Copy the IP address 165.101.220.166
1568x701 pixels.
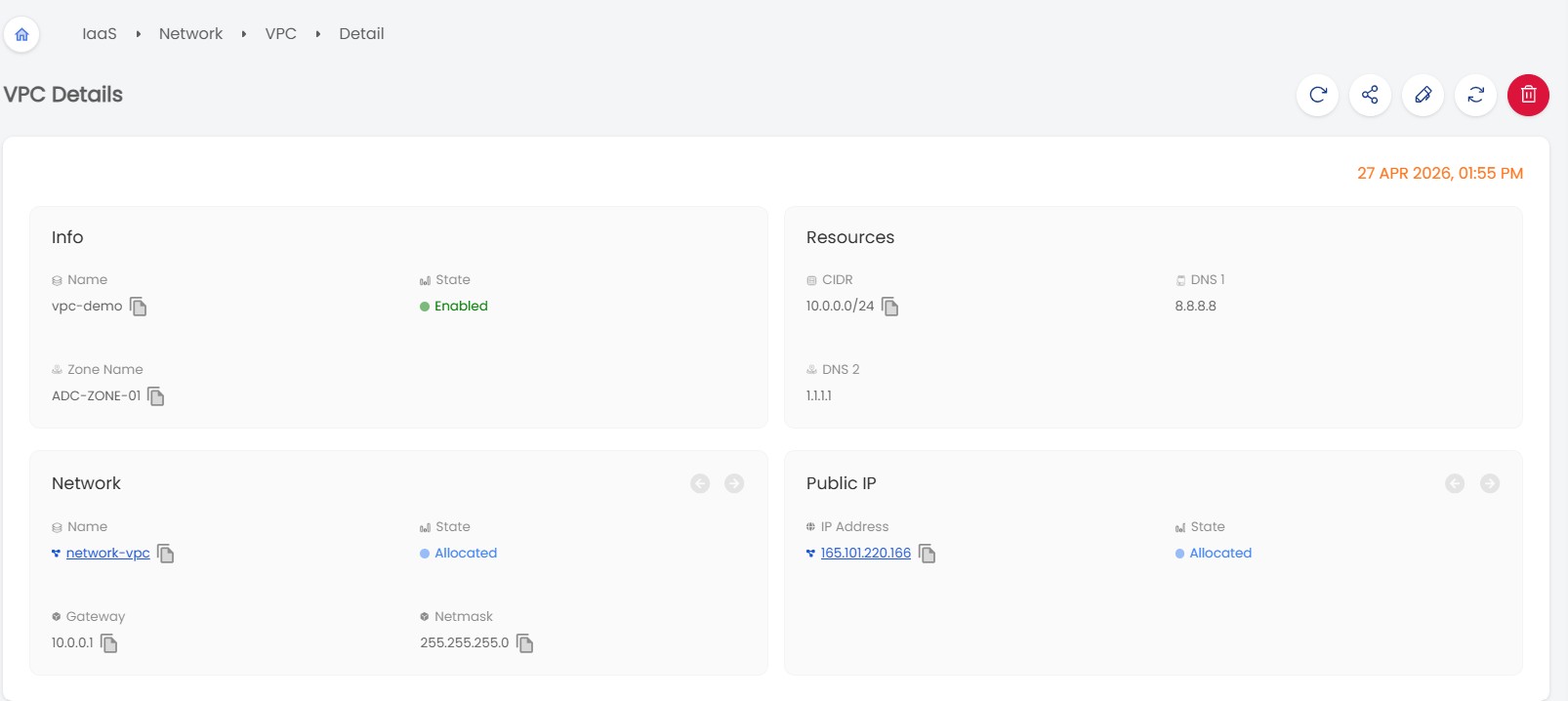pos(928,554)
